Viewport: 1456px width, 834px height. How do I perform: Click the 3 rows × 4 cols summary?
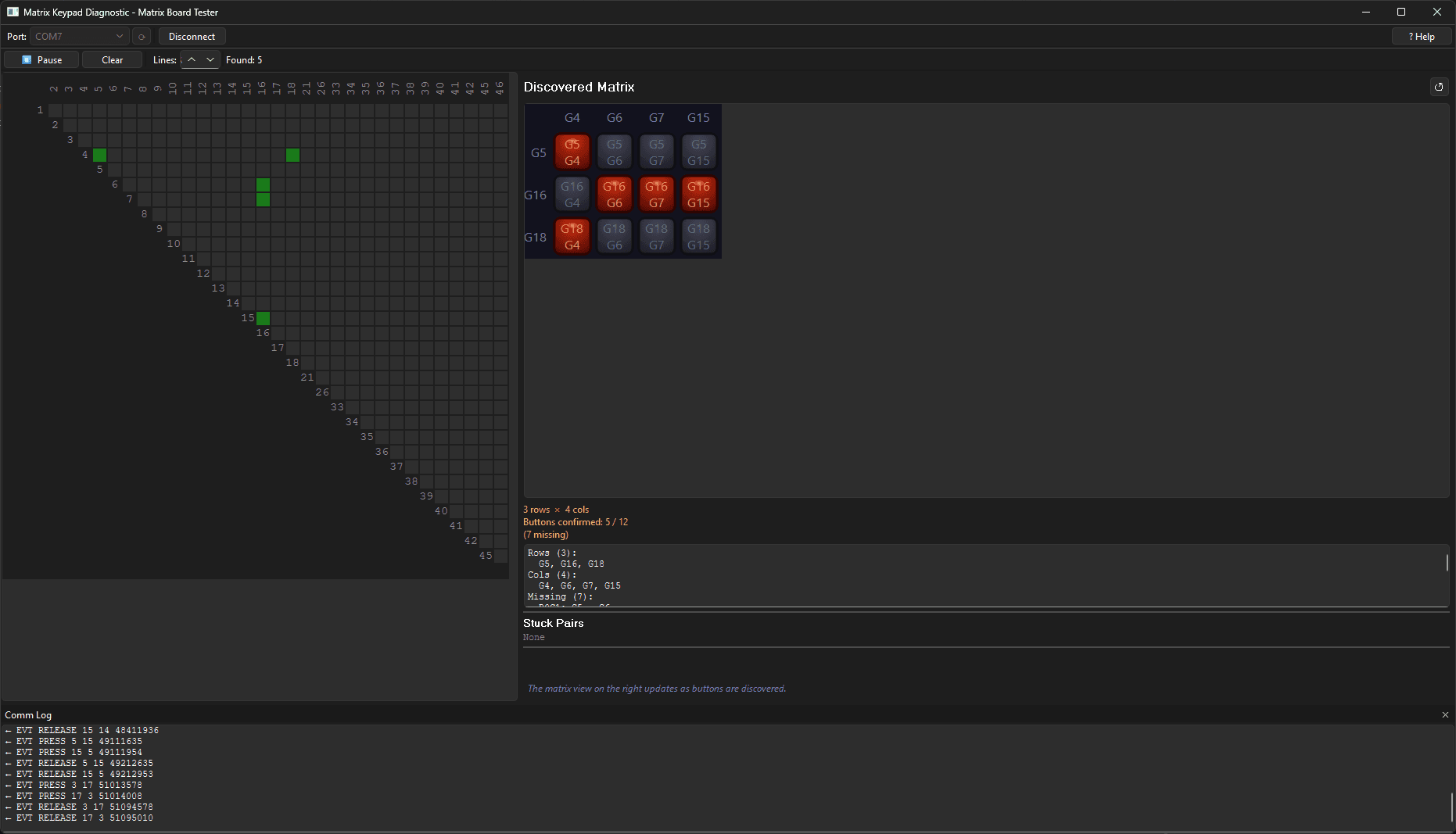click(556, 510)
